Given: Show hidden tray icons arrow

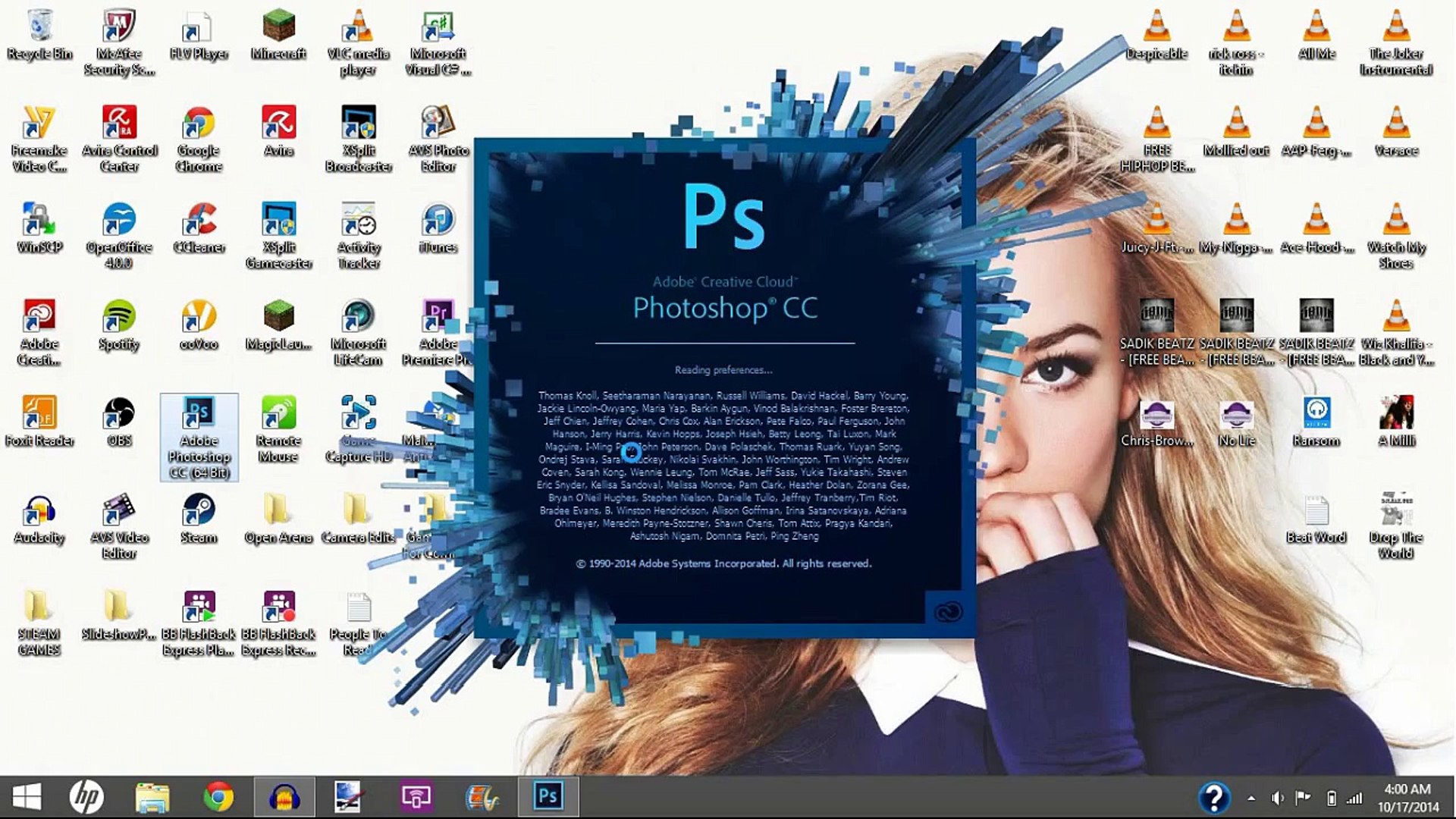Looking at the screenshot, I should (1251, 798).
